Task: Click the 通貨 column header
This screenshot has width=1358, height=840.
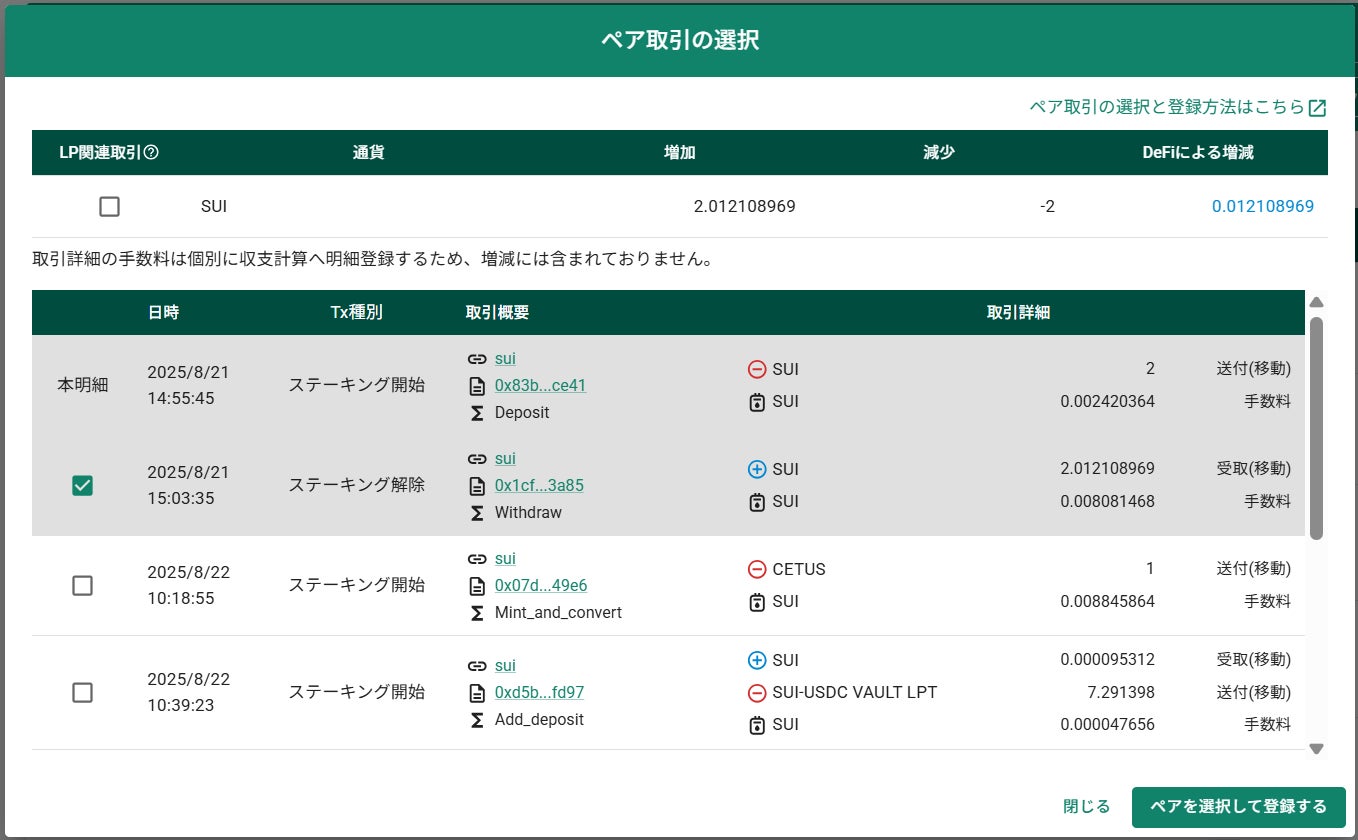Action: (369, 153)
